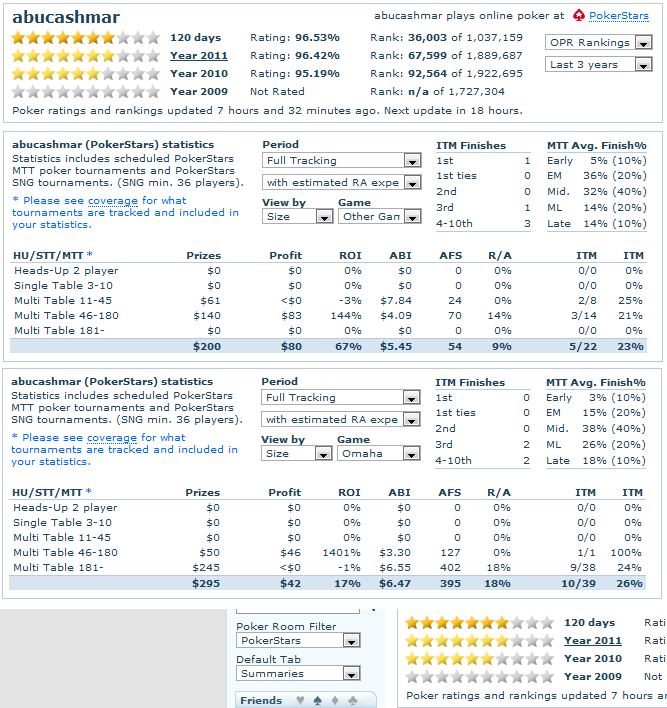The height and width of the screenshot is (708, 667).
Task: Open the PokerStars link in header
Action: 619,16
